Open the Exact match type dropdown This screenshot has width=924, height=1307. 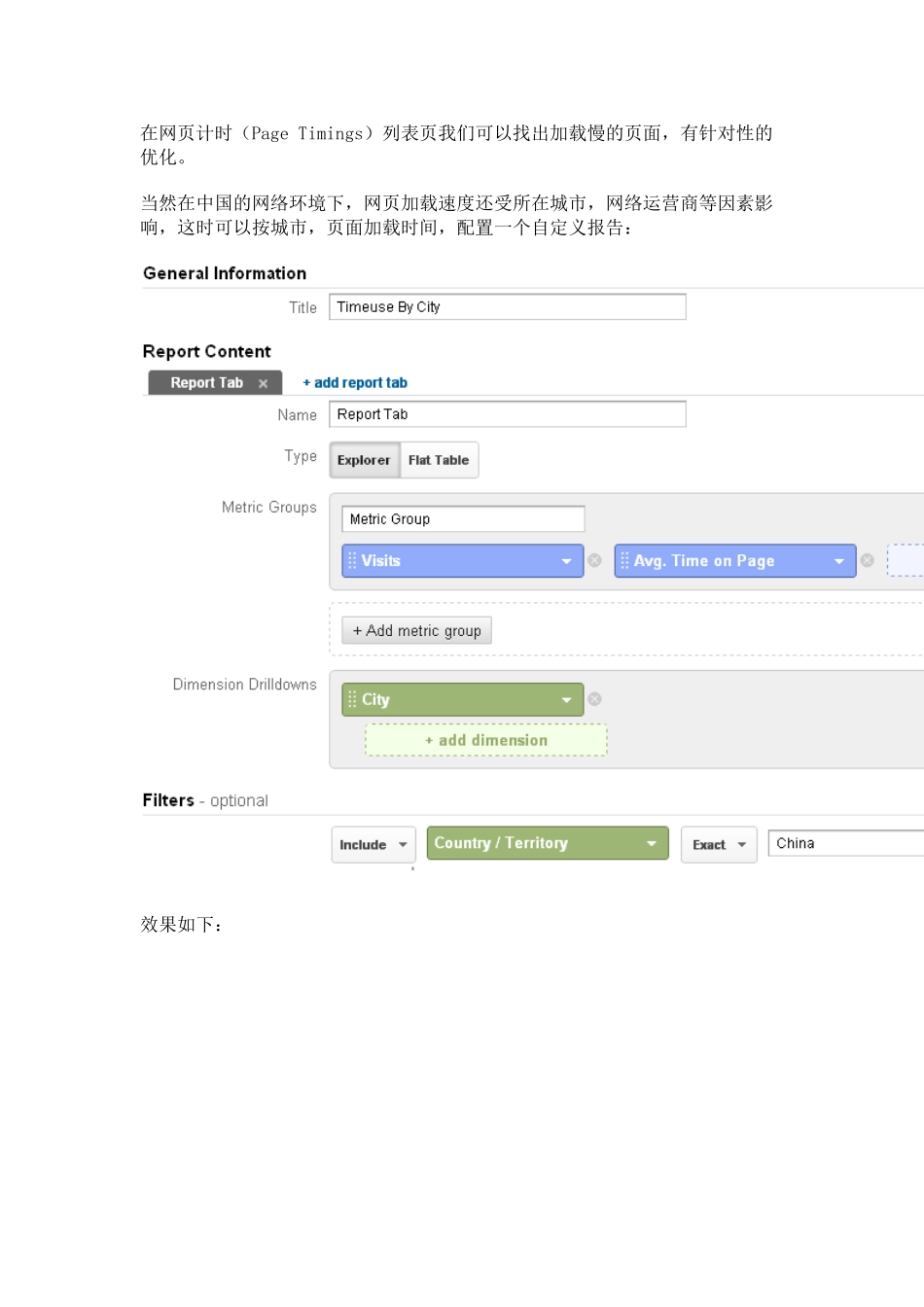tap(719, 844)
